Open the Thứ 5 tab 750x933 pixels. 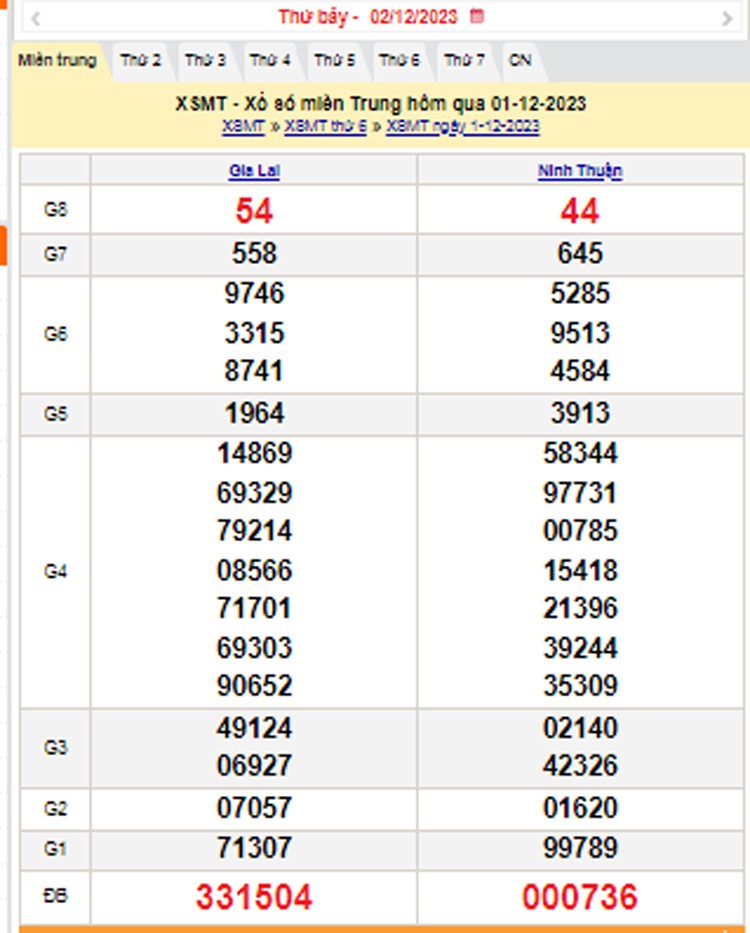[x=334, y=60]
